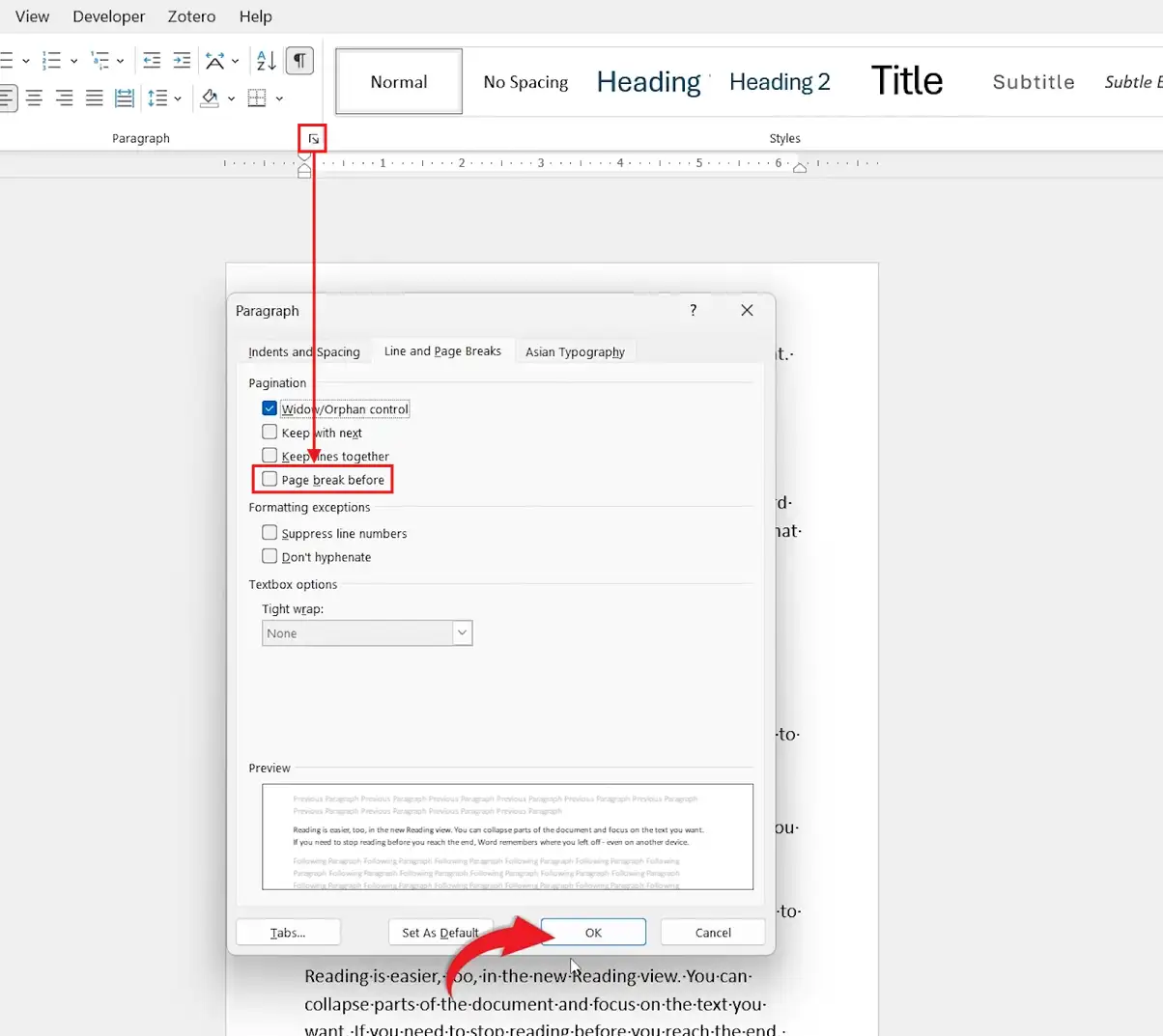Click the Borders icon
Screen dimensions: 1163x1036
[257, 98]
